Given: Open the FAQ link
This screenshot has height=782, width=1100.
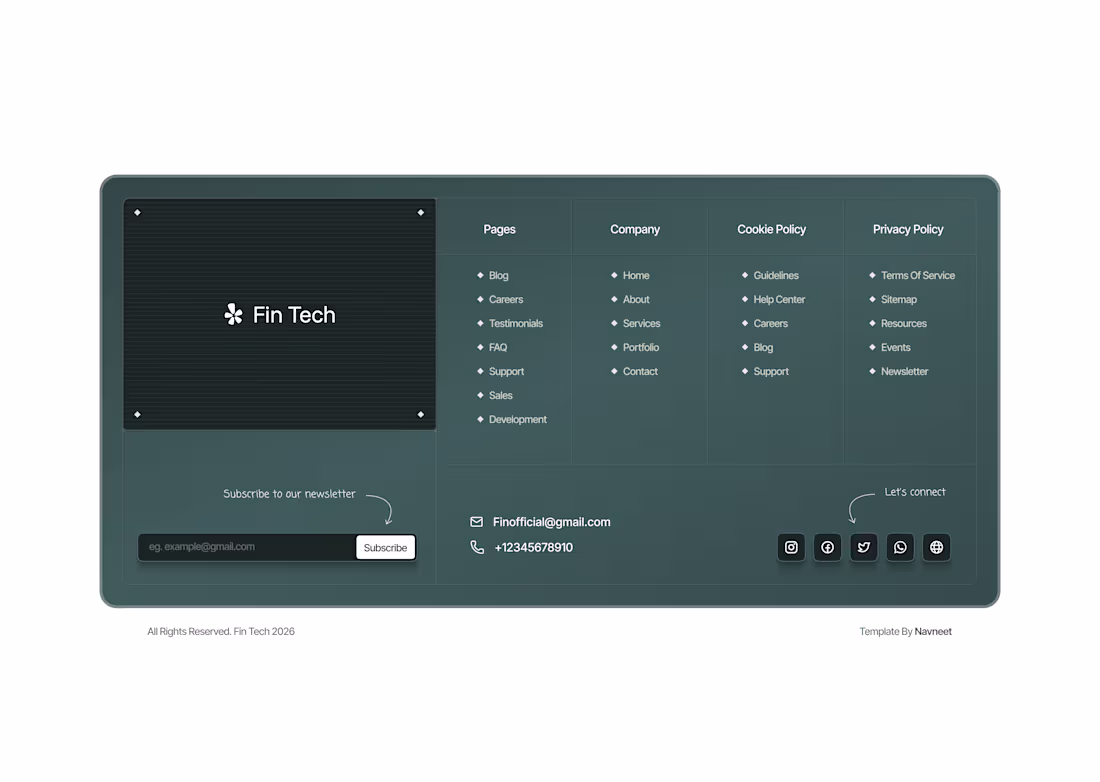Looking at the screenshot, I should tap(497, 347).
